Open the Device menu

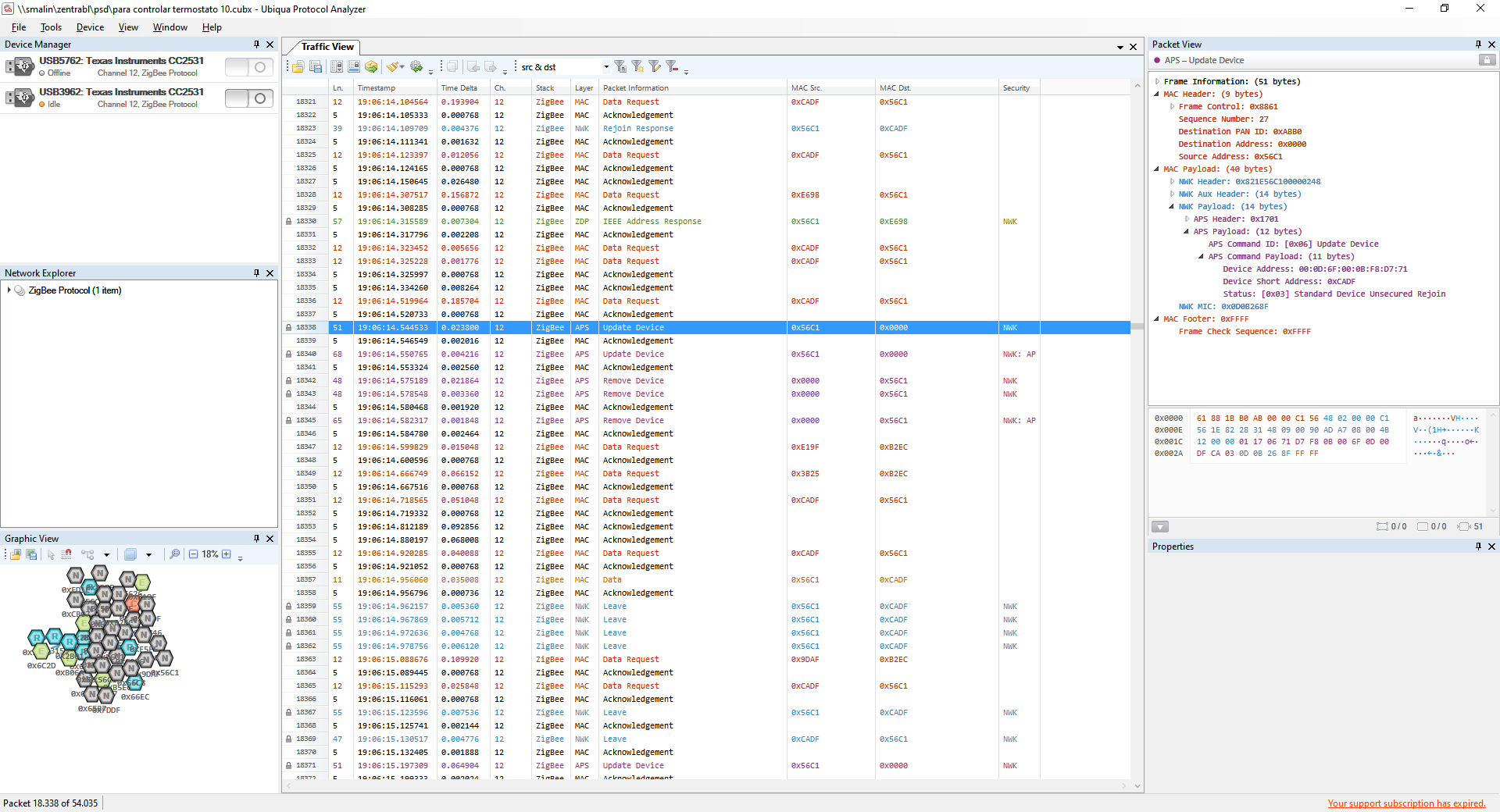(x=90, y=27)
